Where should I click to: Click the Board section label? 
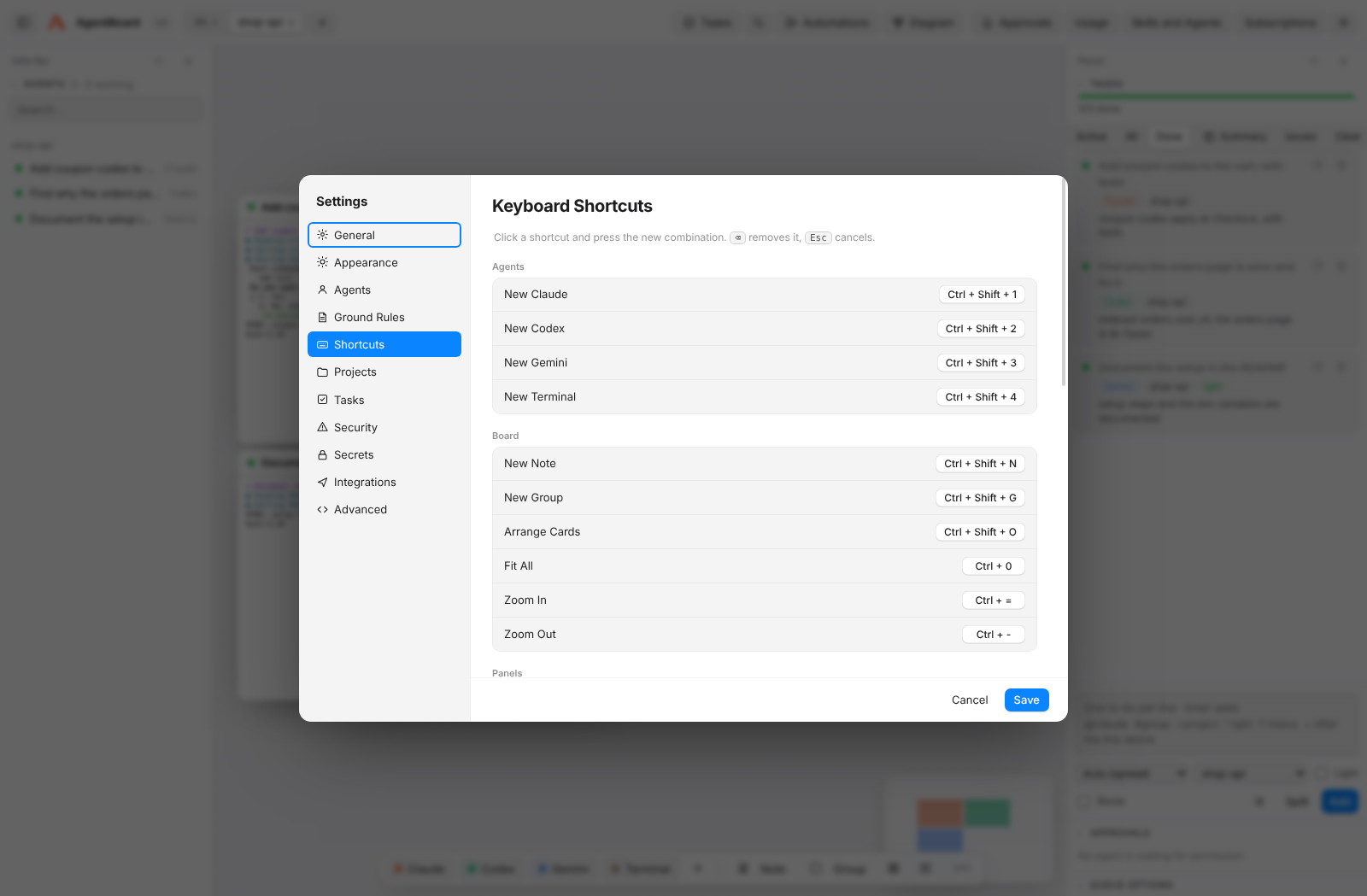(506, 436)
